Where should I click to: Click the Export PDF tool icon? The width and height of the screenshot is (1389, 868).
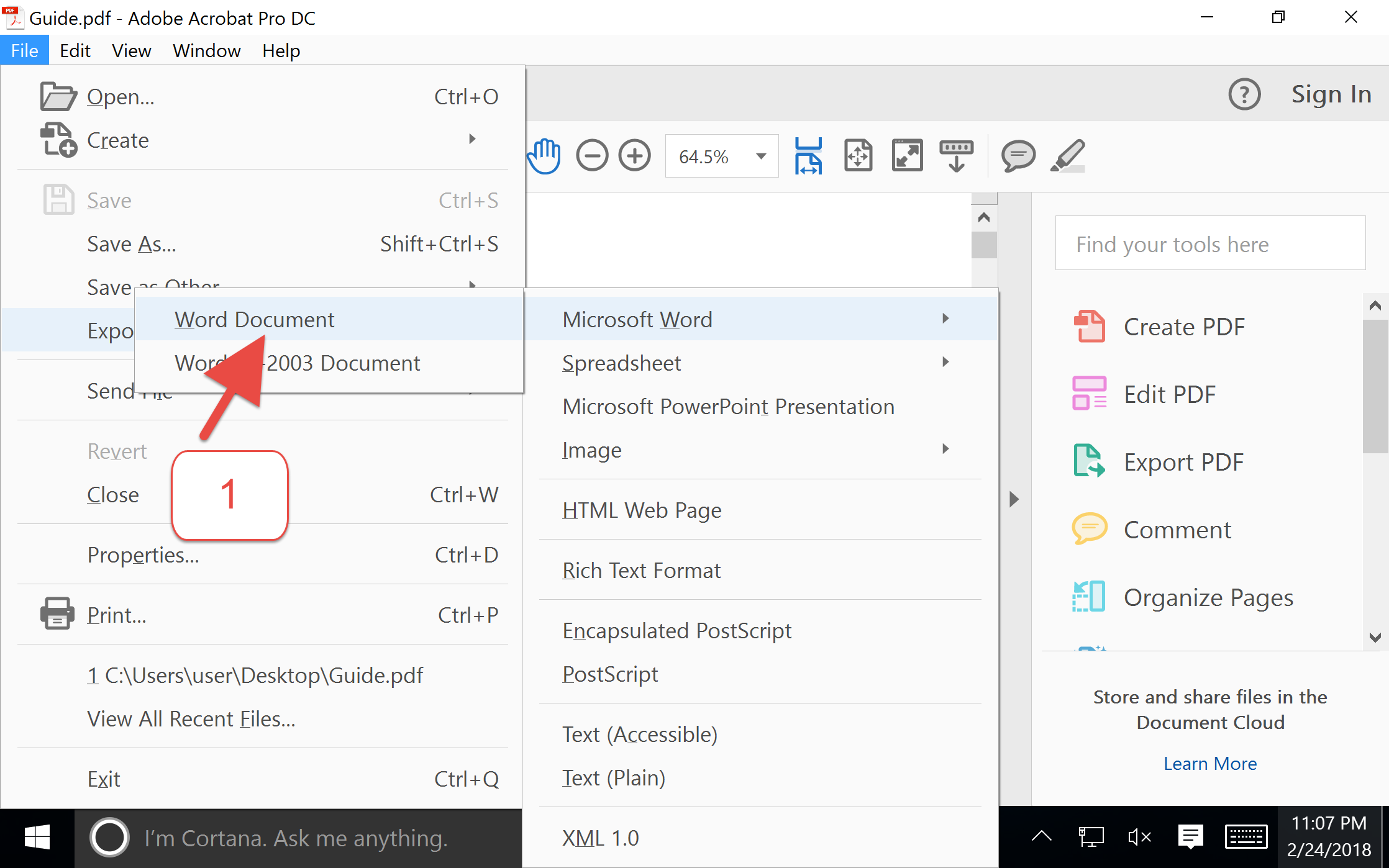pos(1090,461)
